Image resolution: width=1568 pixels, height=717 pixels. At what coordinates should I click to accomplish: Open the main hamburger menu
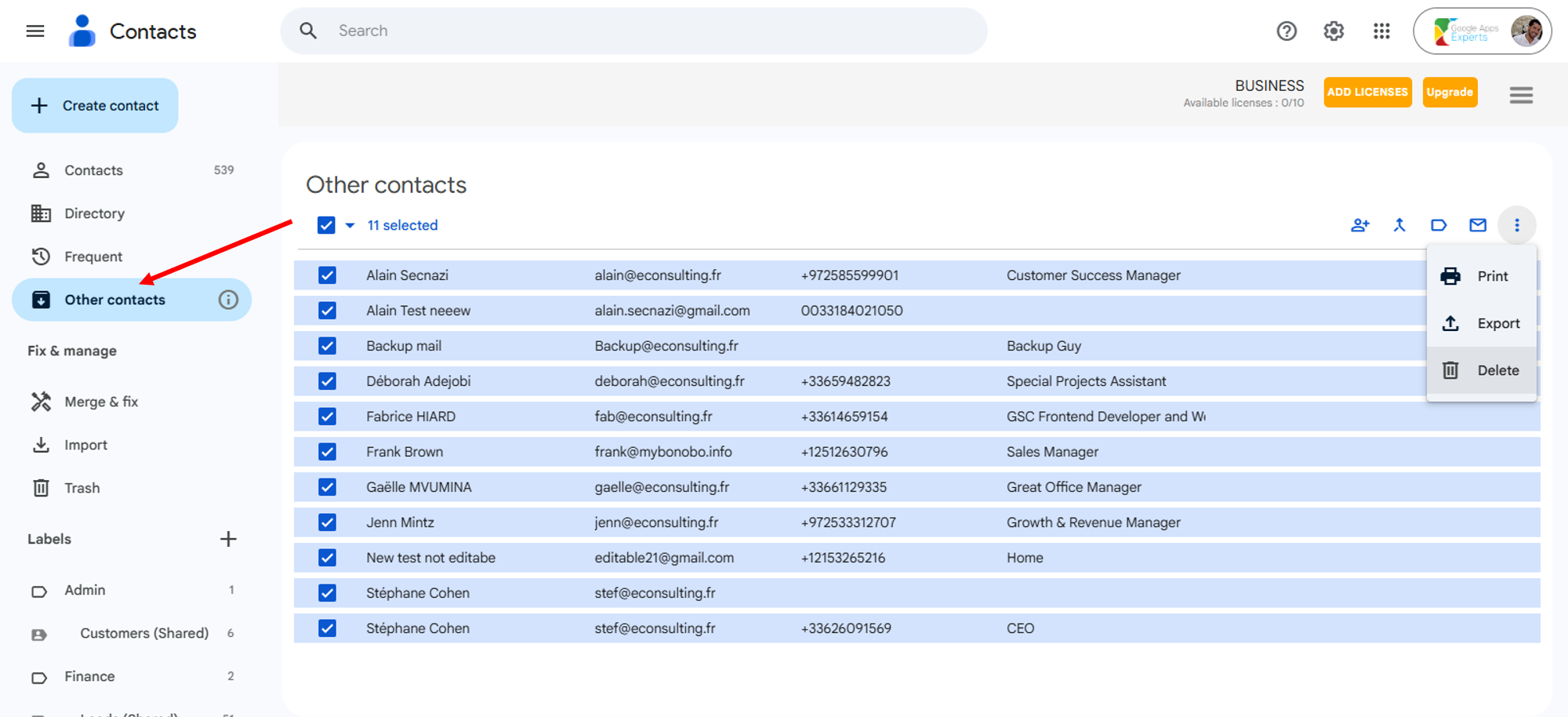point(35,31)
